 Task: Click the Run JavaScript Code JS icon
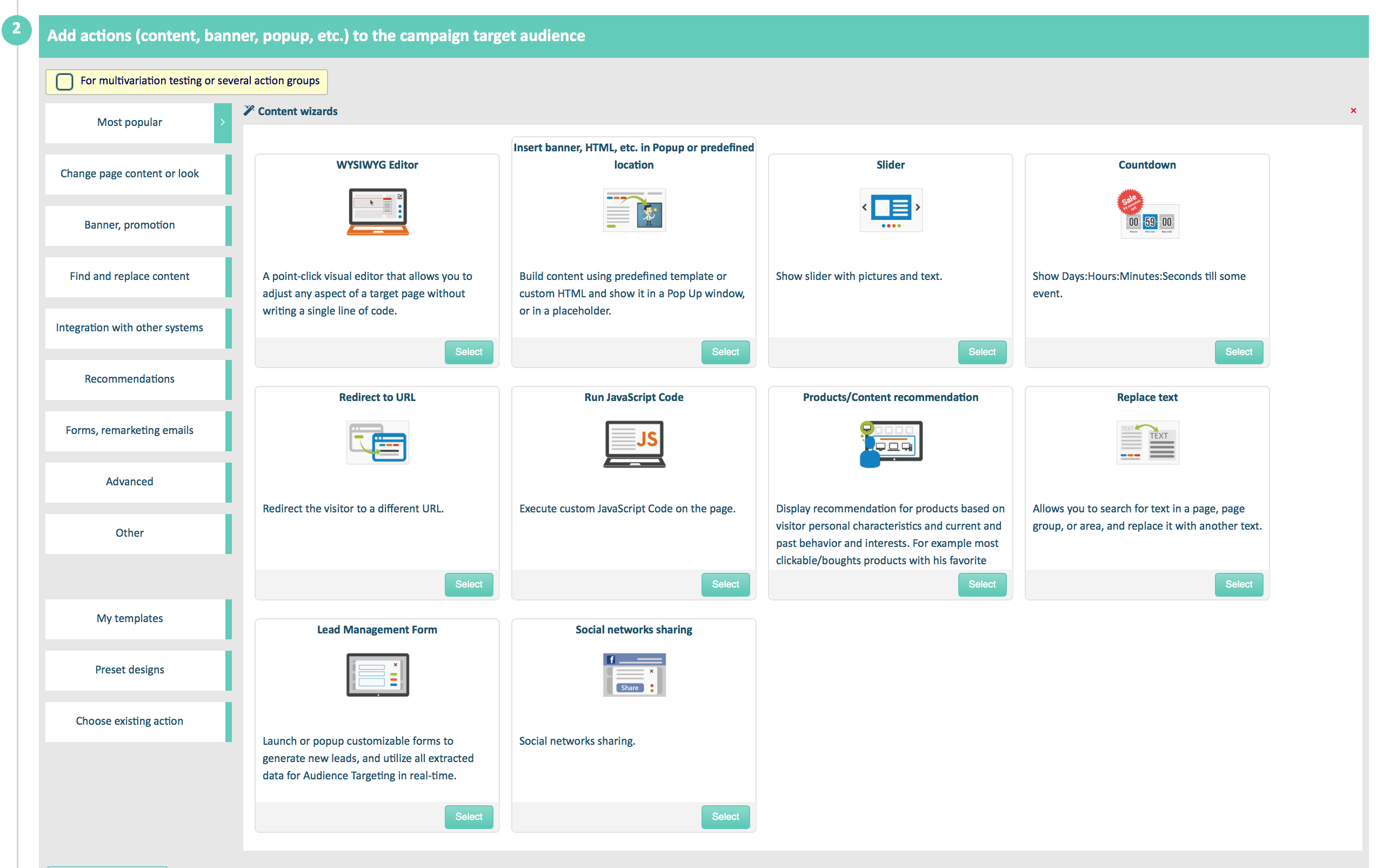tap(634, 443)
